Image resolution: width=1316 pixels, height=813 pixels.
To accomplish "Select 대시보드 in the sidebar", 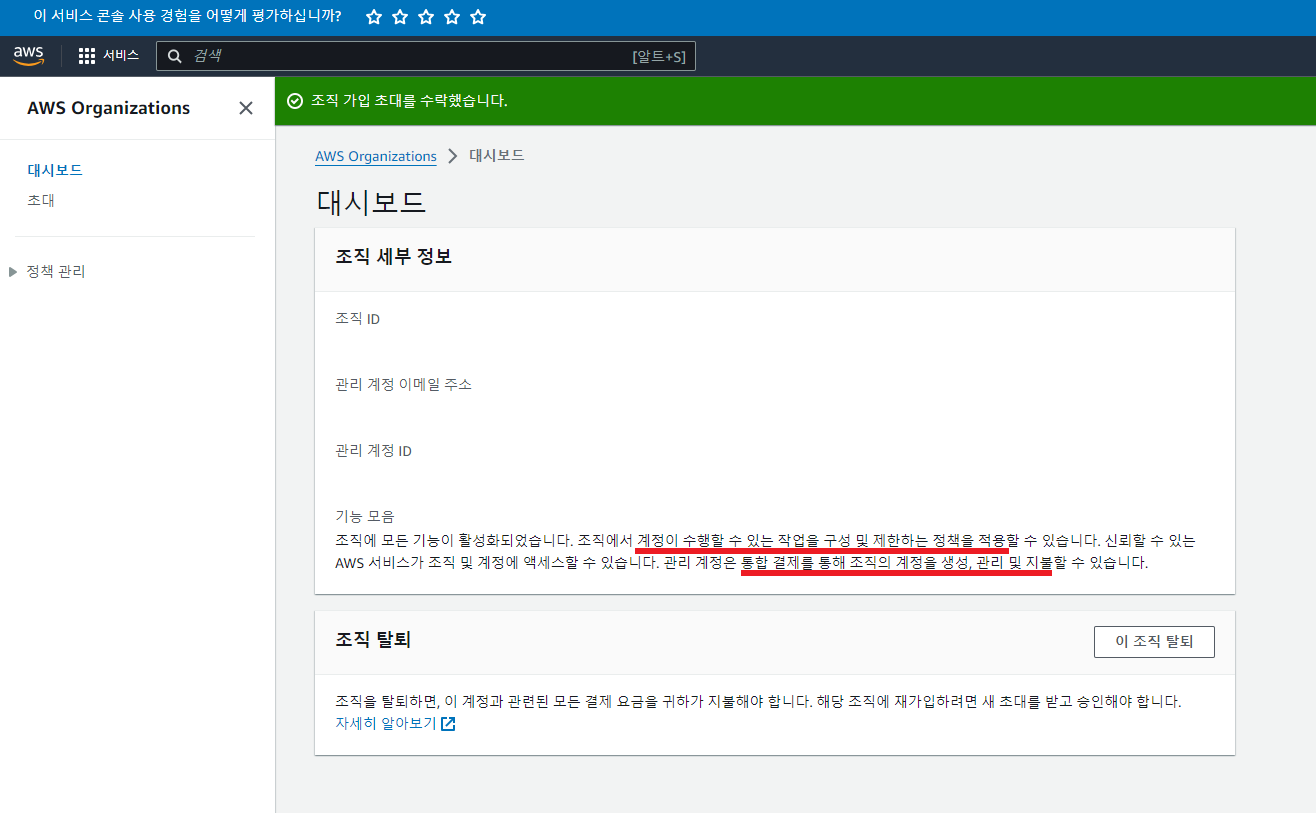I will click(55, 170).
